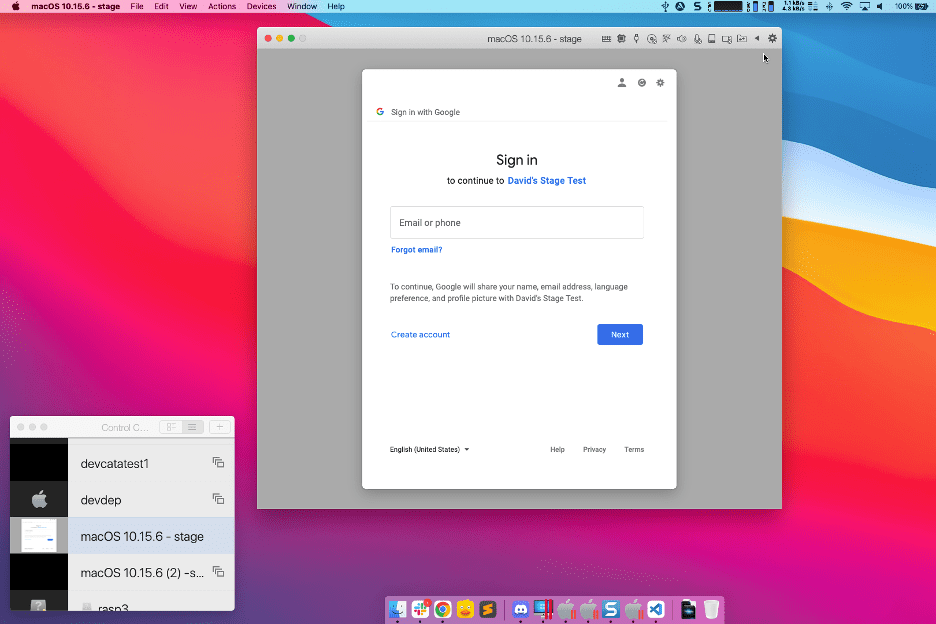Click the round face icon in sign-in window

pos(642,83)
